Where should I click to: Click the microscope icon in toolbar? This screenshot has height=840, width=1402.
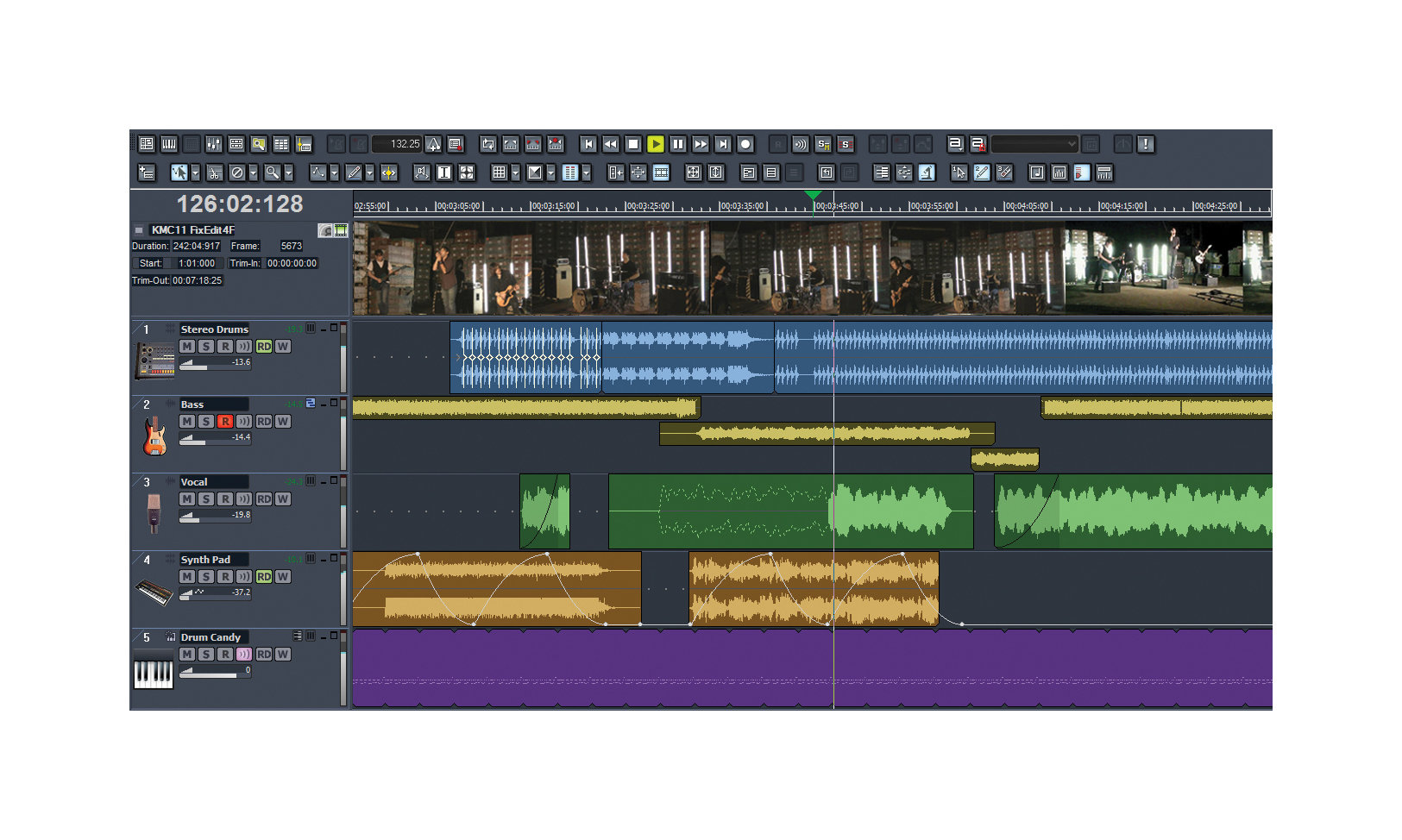click(x=927, y=172)
